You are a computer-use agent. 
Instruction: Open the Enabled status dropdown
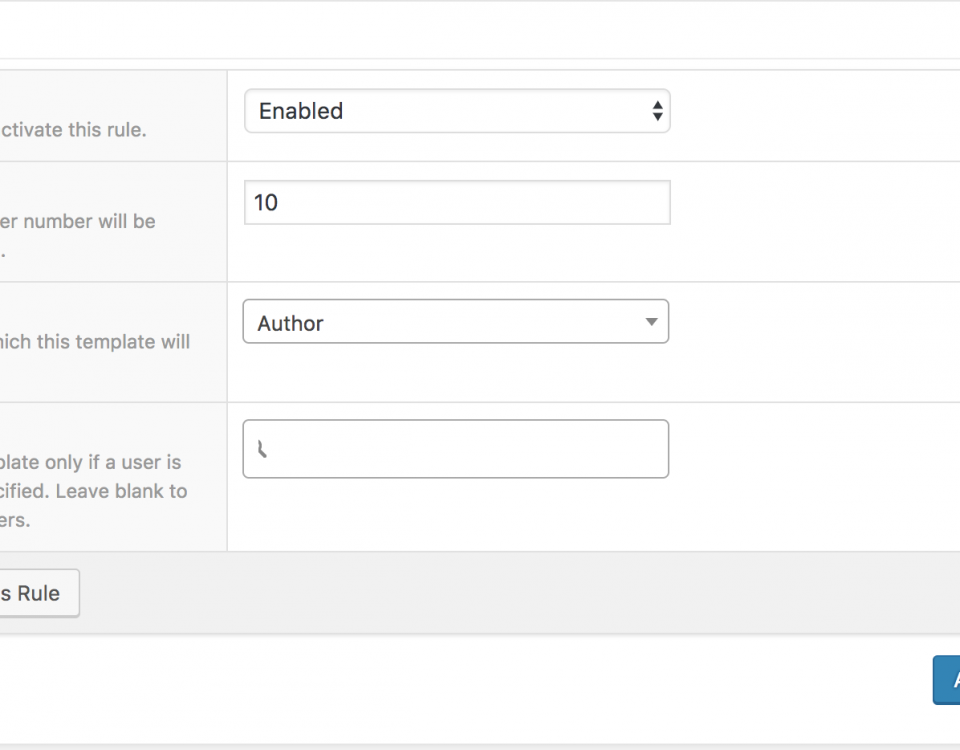(457, 111)
